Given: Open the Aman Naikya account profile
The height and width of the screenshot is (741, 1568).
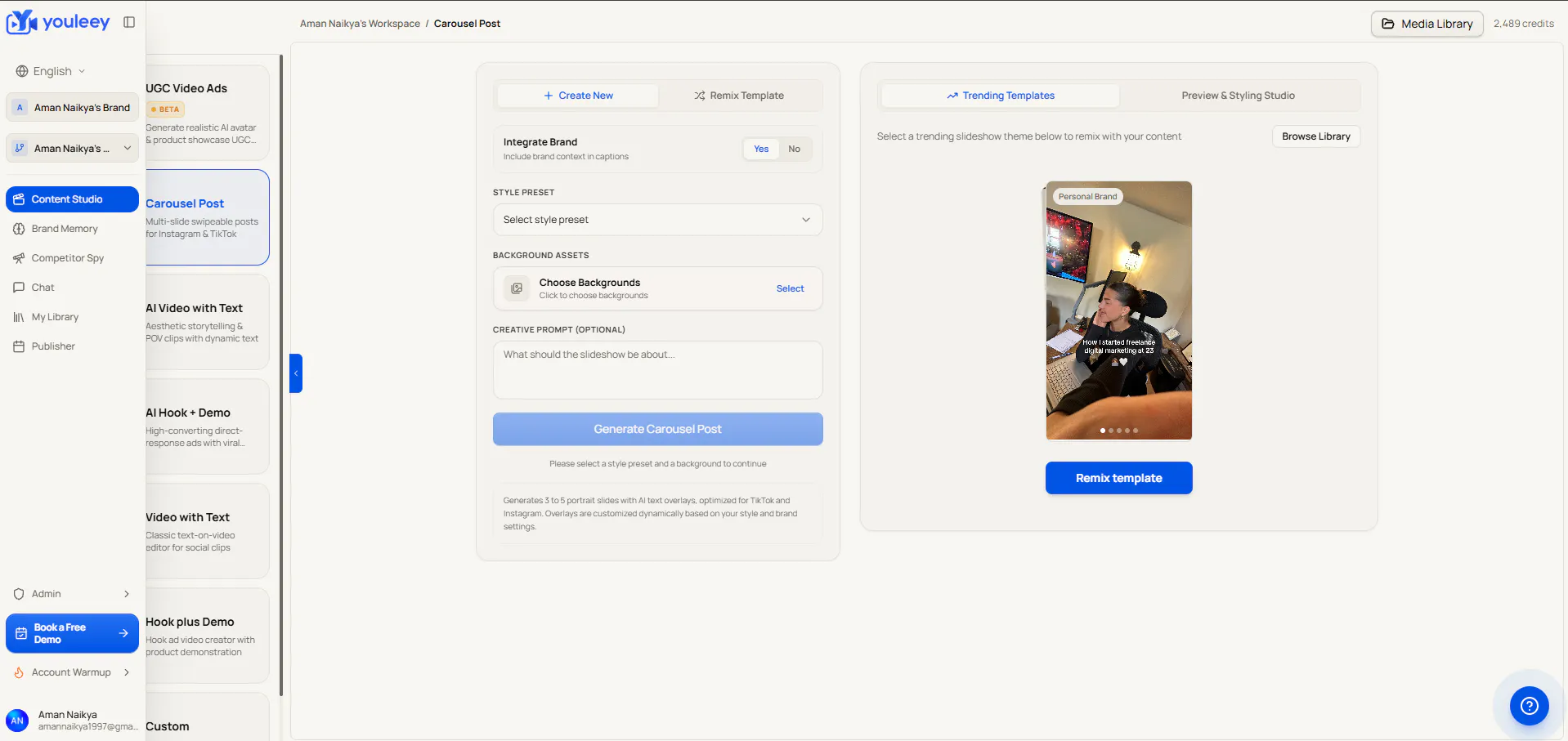Looking at the screenshot, I should [x=73, y=721].
